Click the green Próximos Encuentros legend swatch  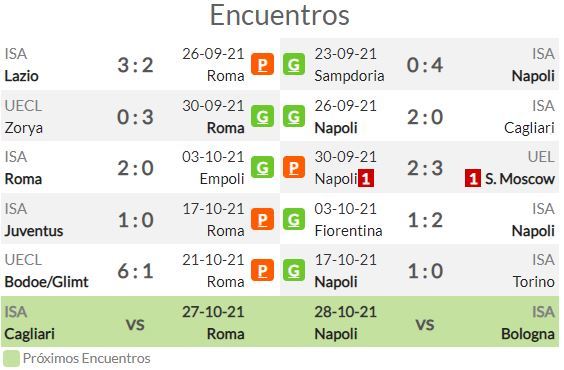(x=11, y=358)
